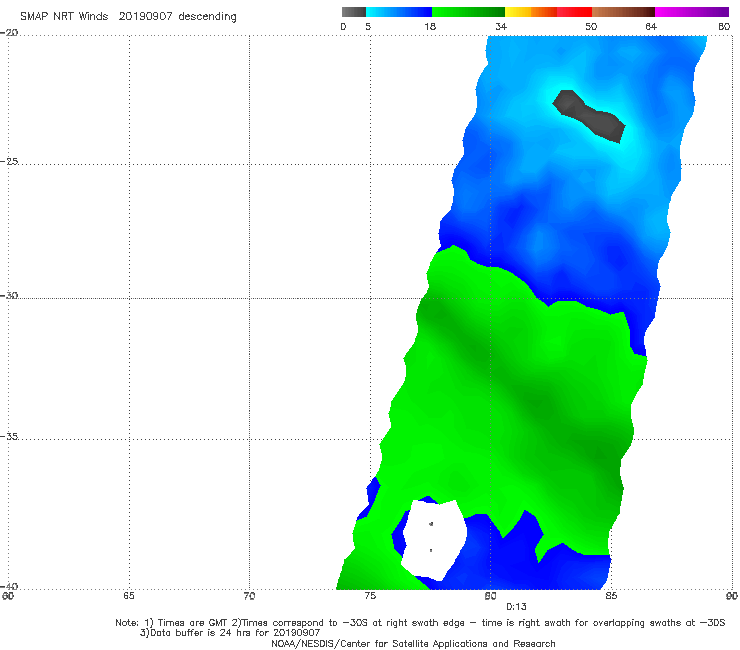Click the date "20190907" in the title

click(x=145, y=17)
